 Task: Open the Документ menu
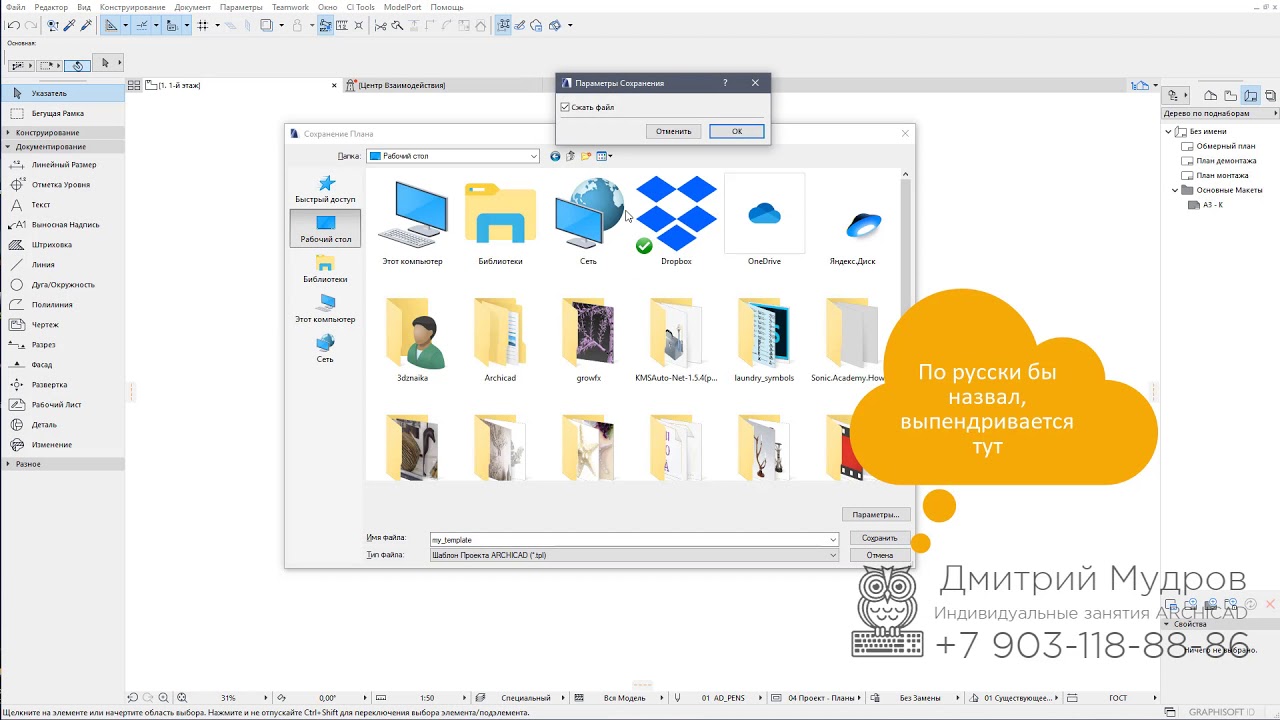(x=192, y=7)
